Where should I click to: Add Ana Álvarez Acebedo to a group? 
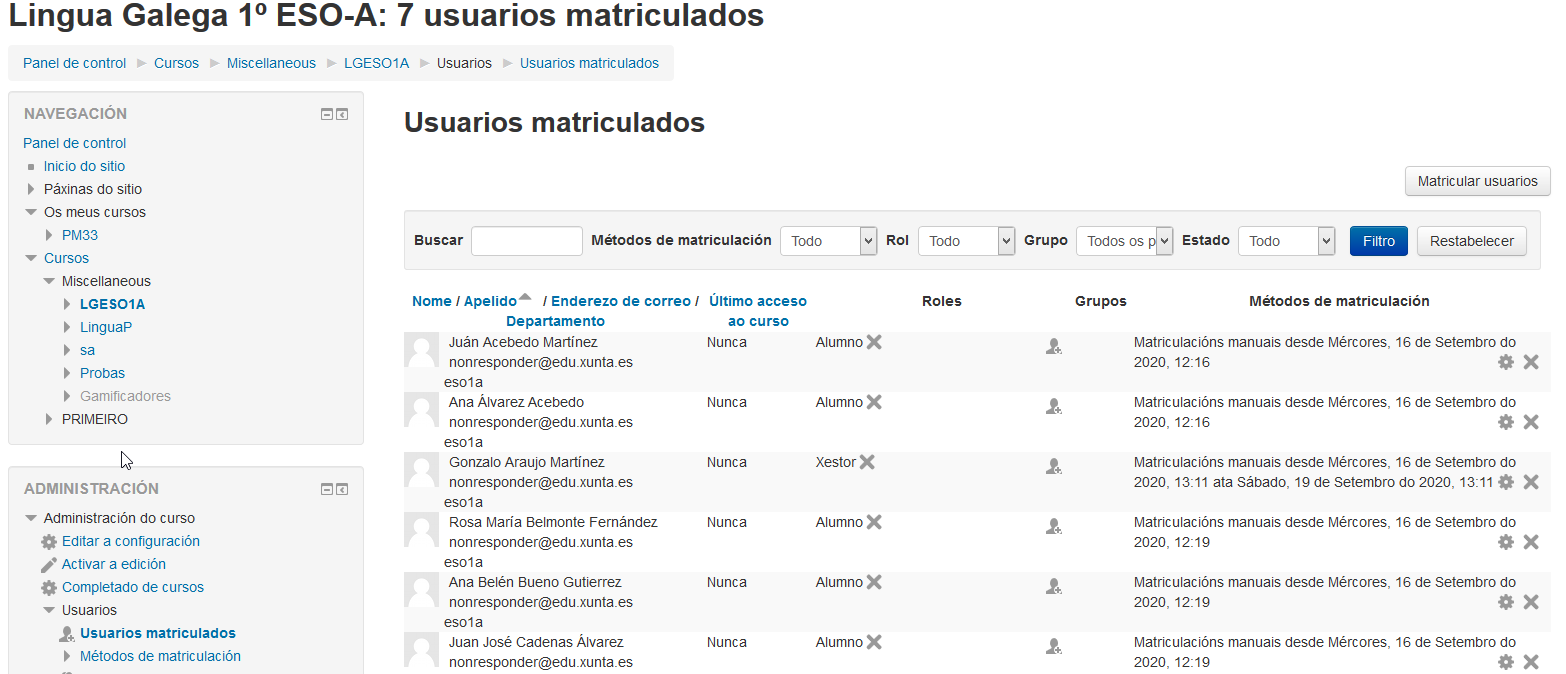pyautogui.click(x=1053, y=407)
